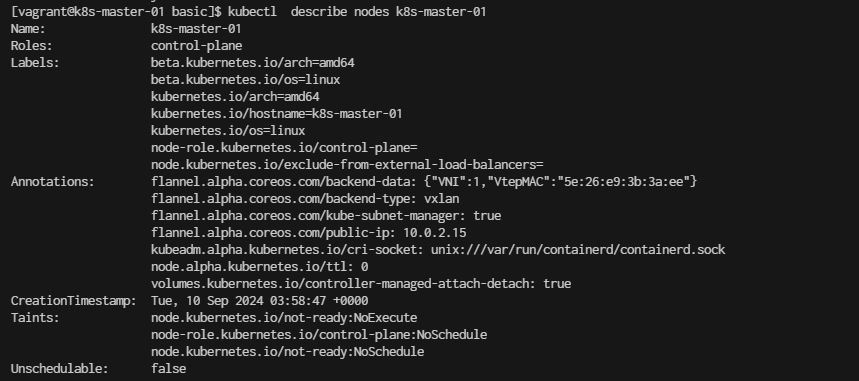Click the kube-subnet-manager true annotation
This screenshot has height=381, width=859.
click(326, 215)
